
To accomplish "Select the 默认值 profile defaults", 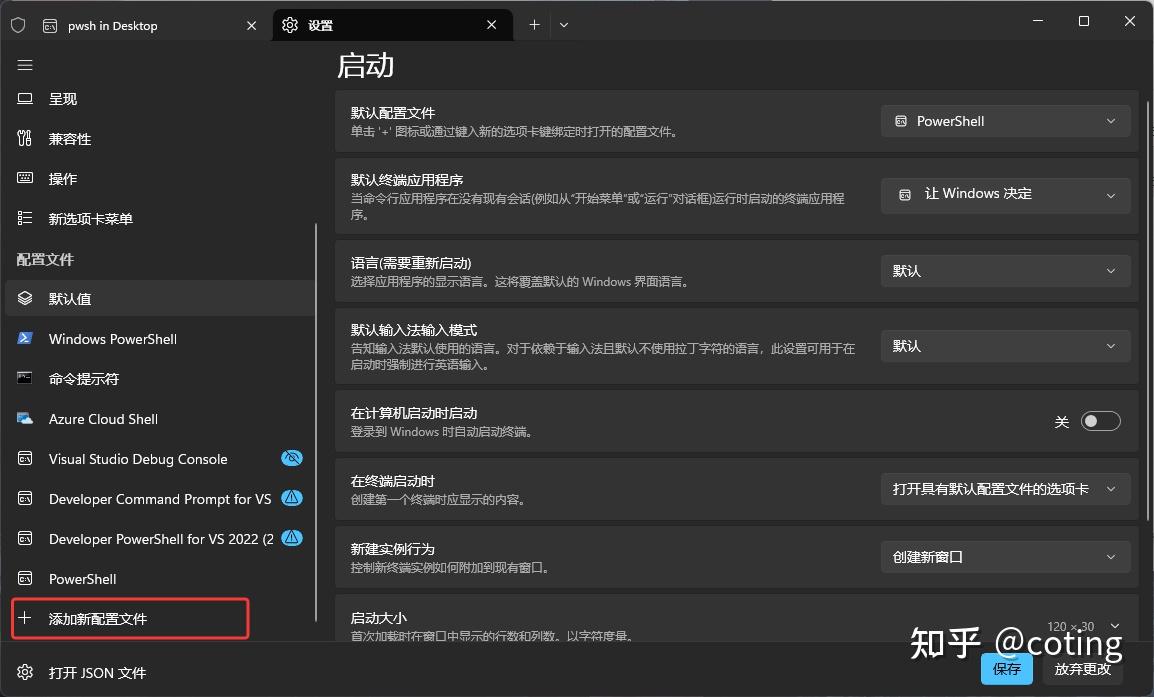I will tap(160, 299).
